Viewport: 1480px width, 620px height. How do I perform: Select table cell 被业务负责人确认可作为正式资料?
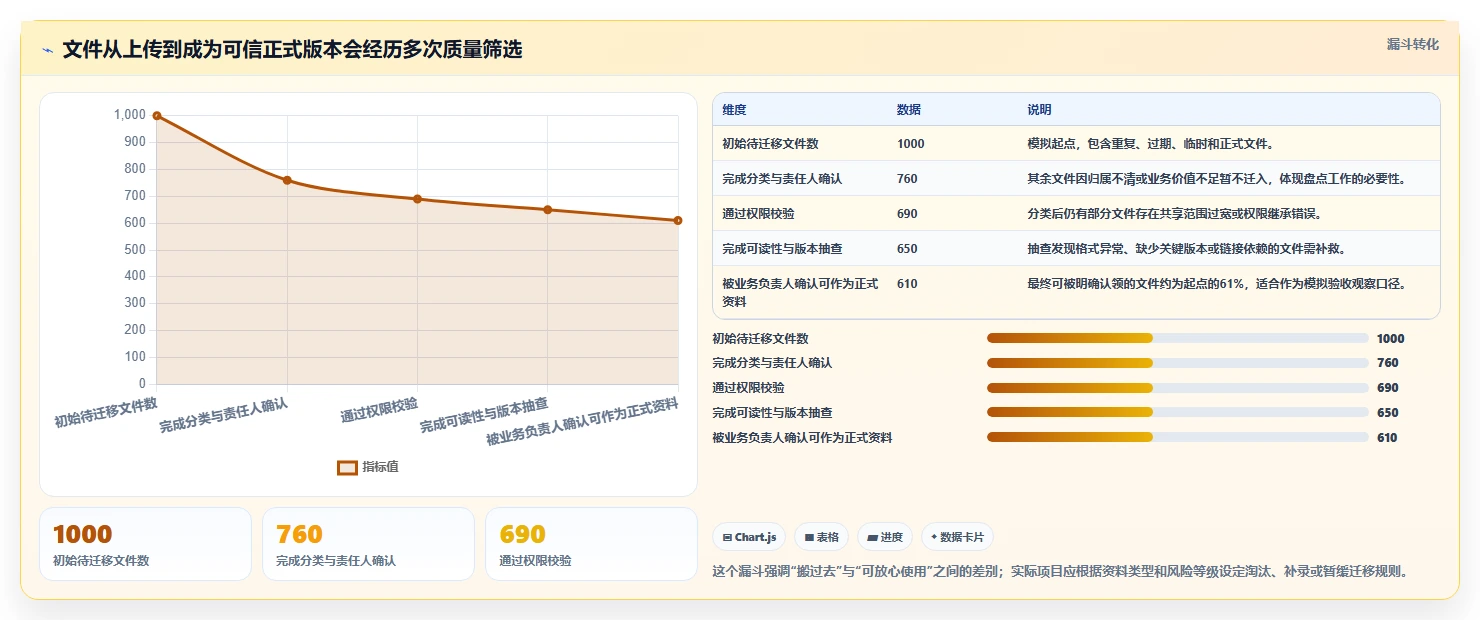pyautogui.click(x=800, y=292)
